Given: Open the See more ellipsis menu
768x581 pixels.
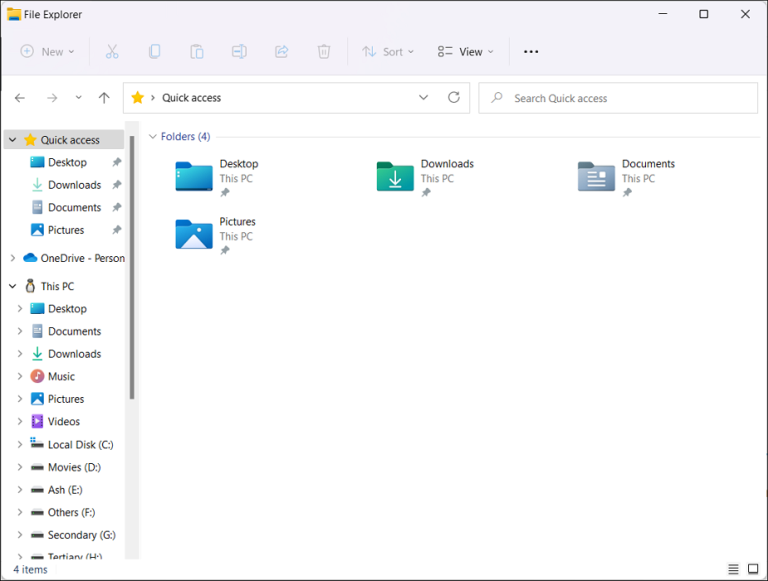Looking at the screenshot, I should click(531, 51).
